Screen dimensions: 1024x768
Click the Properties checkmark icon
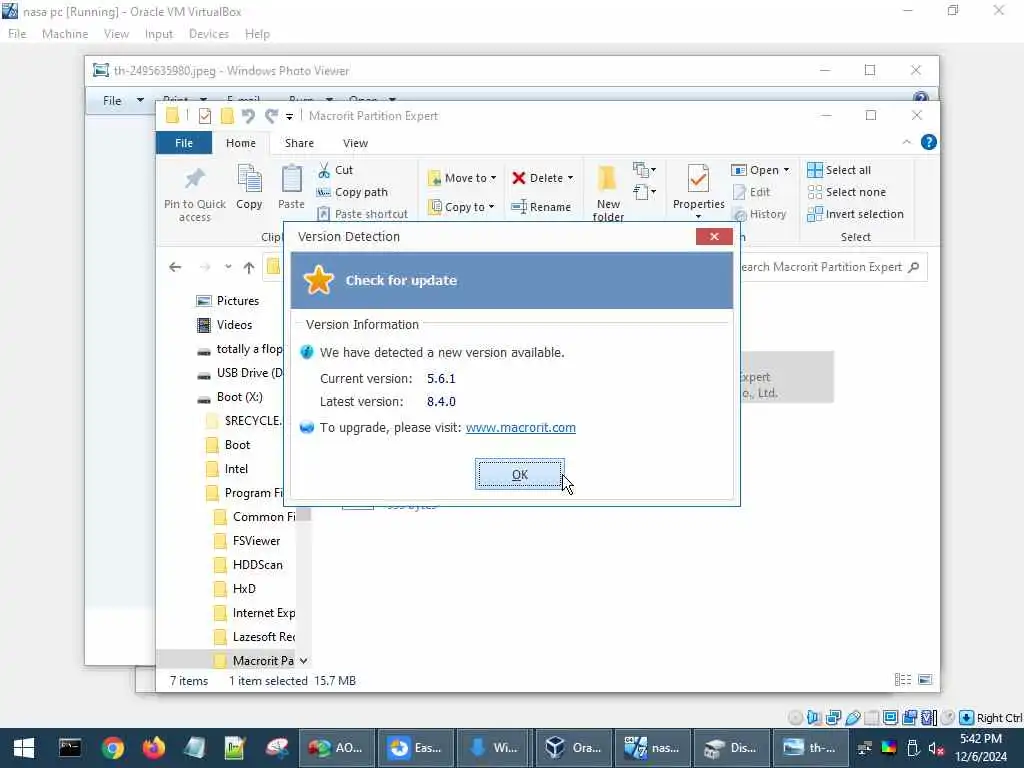(698, 178)
